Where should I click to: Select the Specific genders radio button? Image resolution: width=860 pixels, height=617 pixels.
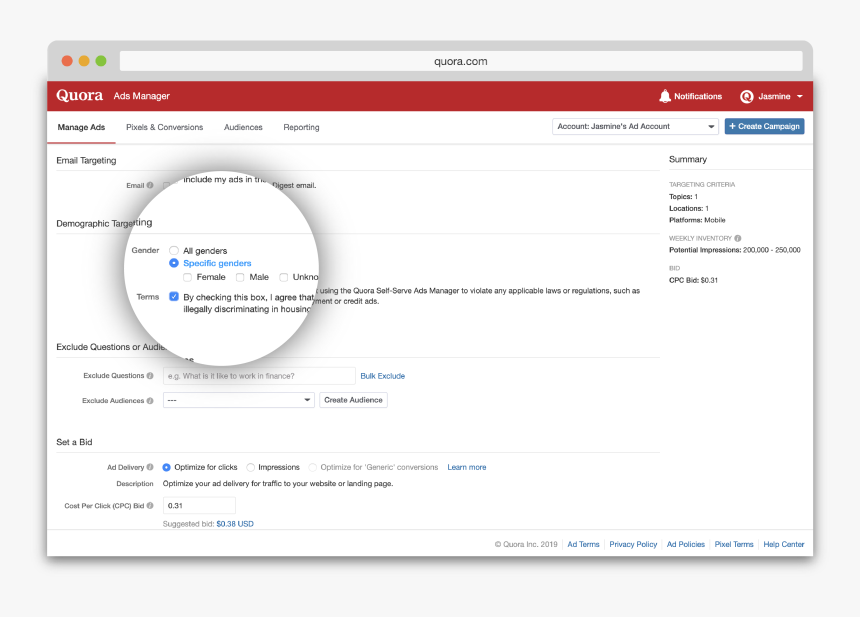(174, 263)
